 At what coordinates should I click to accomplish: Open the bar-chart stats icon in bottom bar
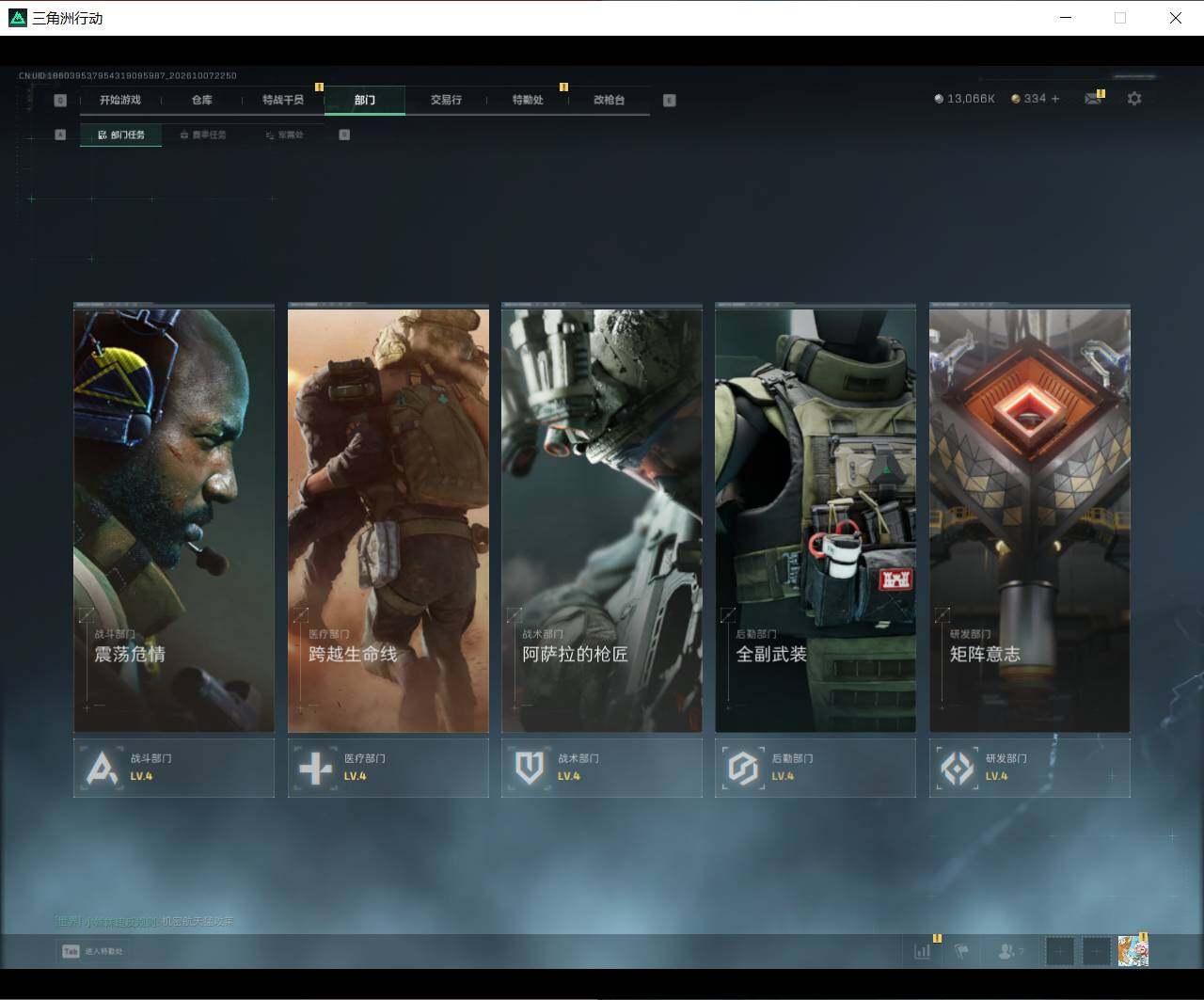click(x=922, y=951)
